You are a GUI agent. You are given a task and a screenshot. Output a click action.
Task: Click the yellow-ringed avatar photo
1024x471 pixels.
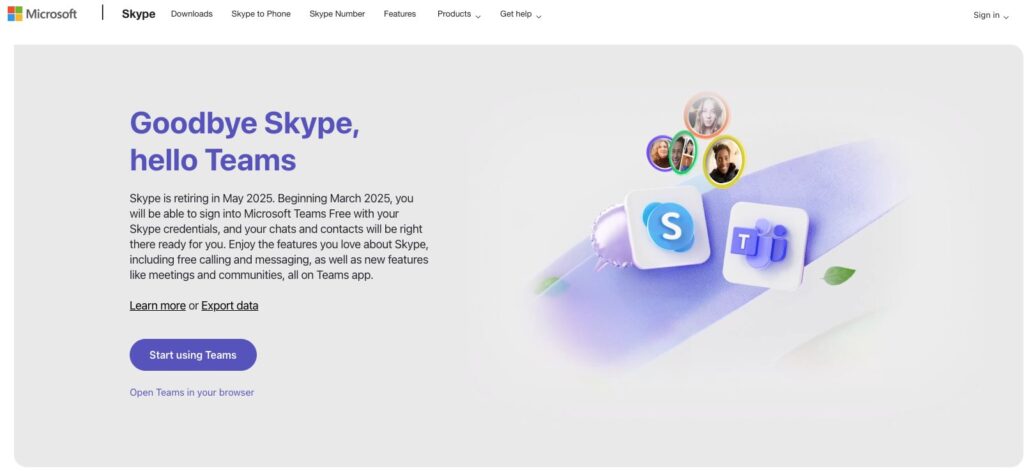tap(724, 161)
